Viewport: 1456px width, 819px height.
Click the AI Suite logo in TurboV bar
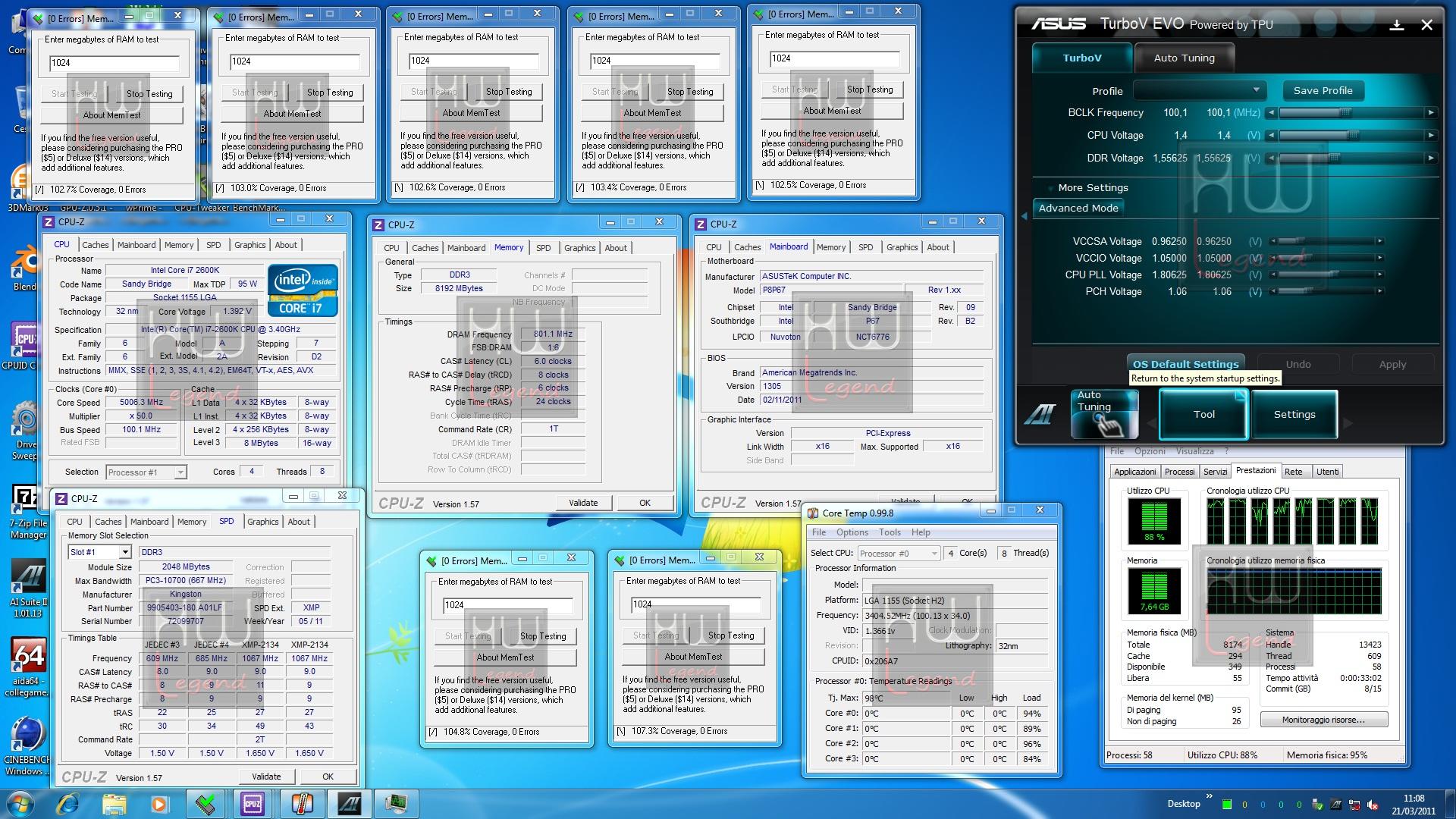point(1040,414)
